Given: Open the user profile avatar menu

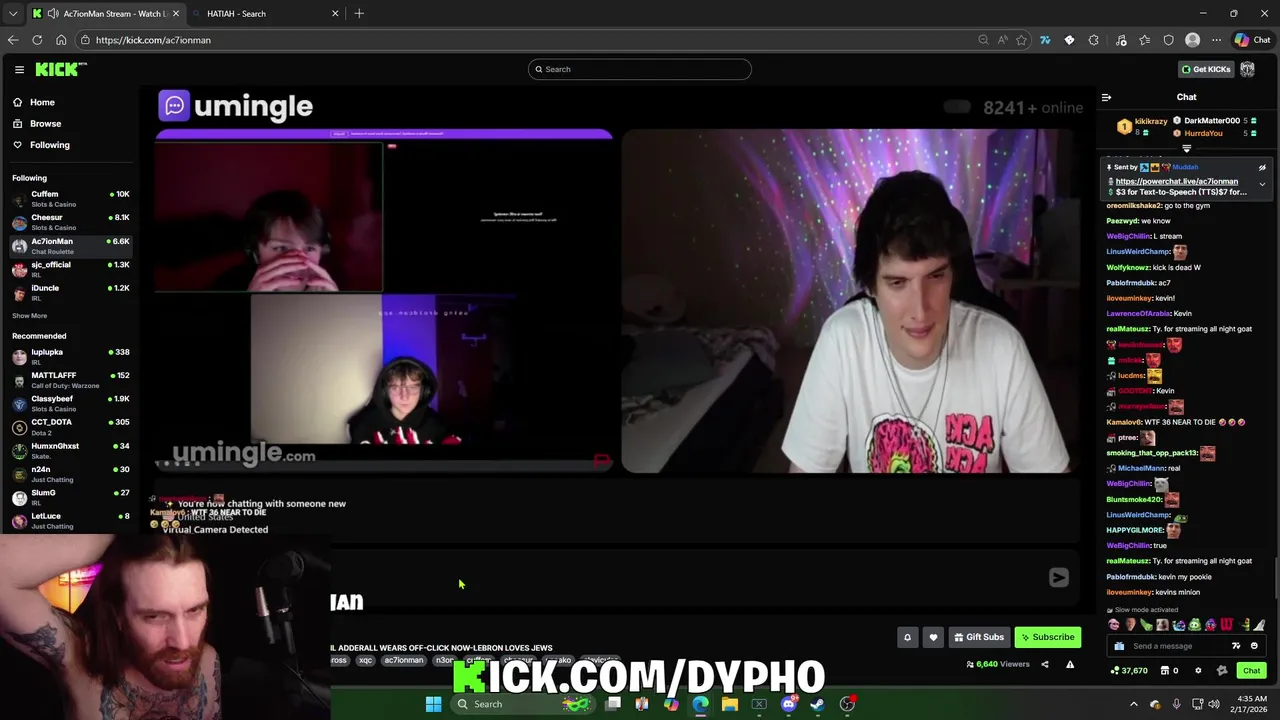Looking at the screenshot, I should pos(1247,69).
